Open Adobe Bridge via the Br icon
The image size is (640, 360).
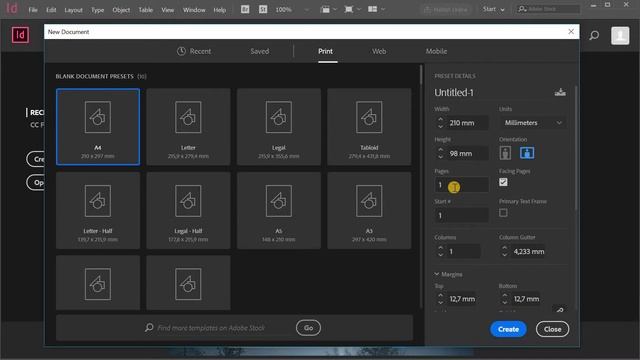245,9
